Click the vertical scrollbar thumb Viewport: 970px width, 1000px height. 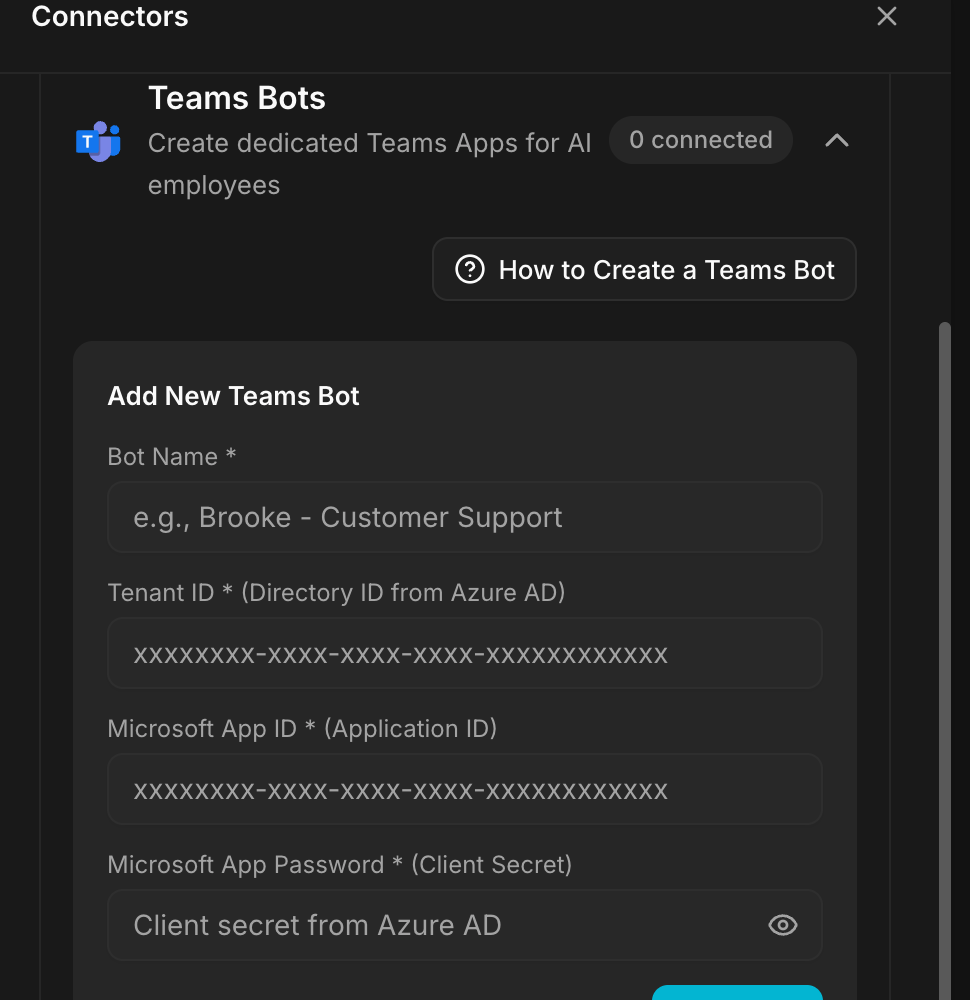tap(944, 661)
